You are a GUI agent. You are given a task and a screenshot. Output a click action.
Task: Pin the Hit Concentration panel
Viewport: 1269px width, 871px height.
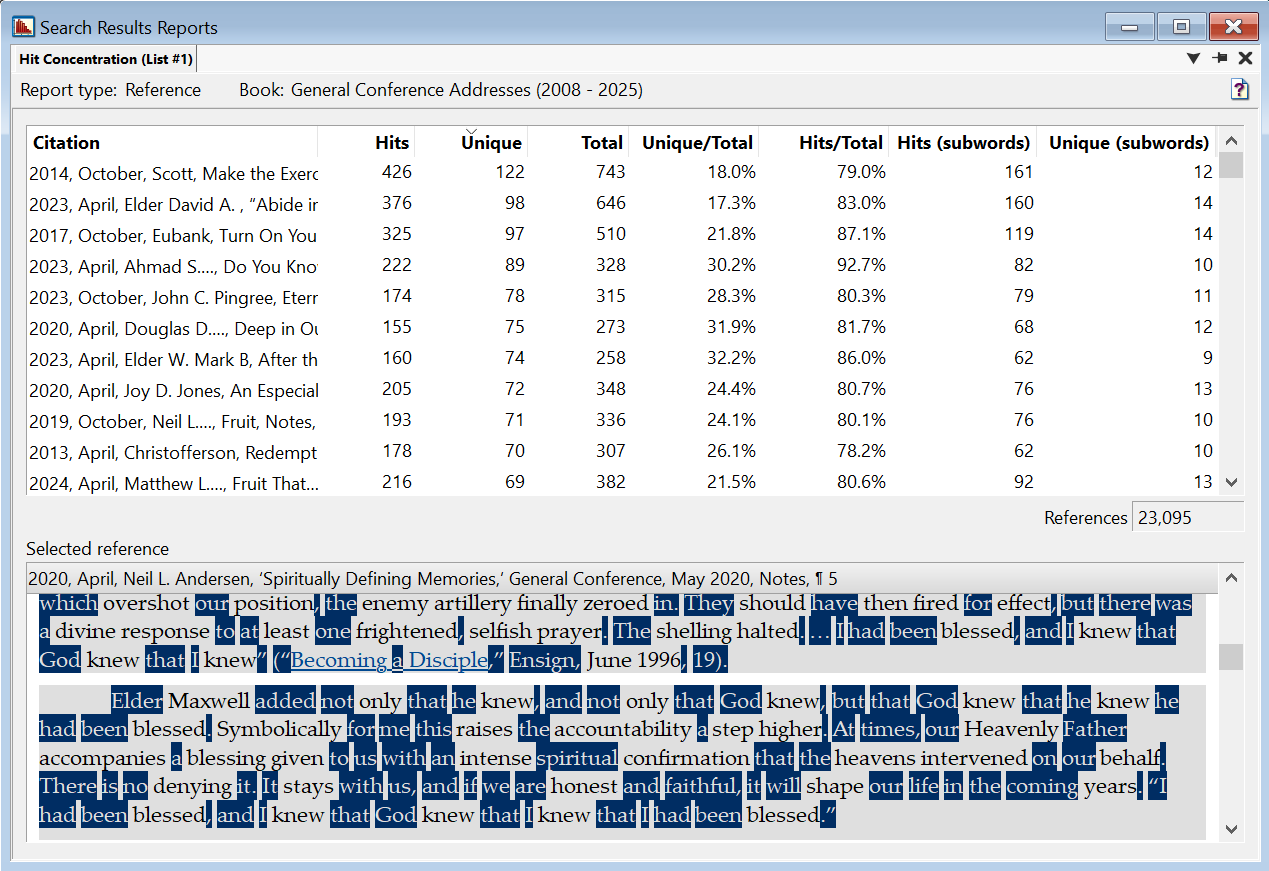[1219, 59]
